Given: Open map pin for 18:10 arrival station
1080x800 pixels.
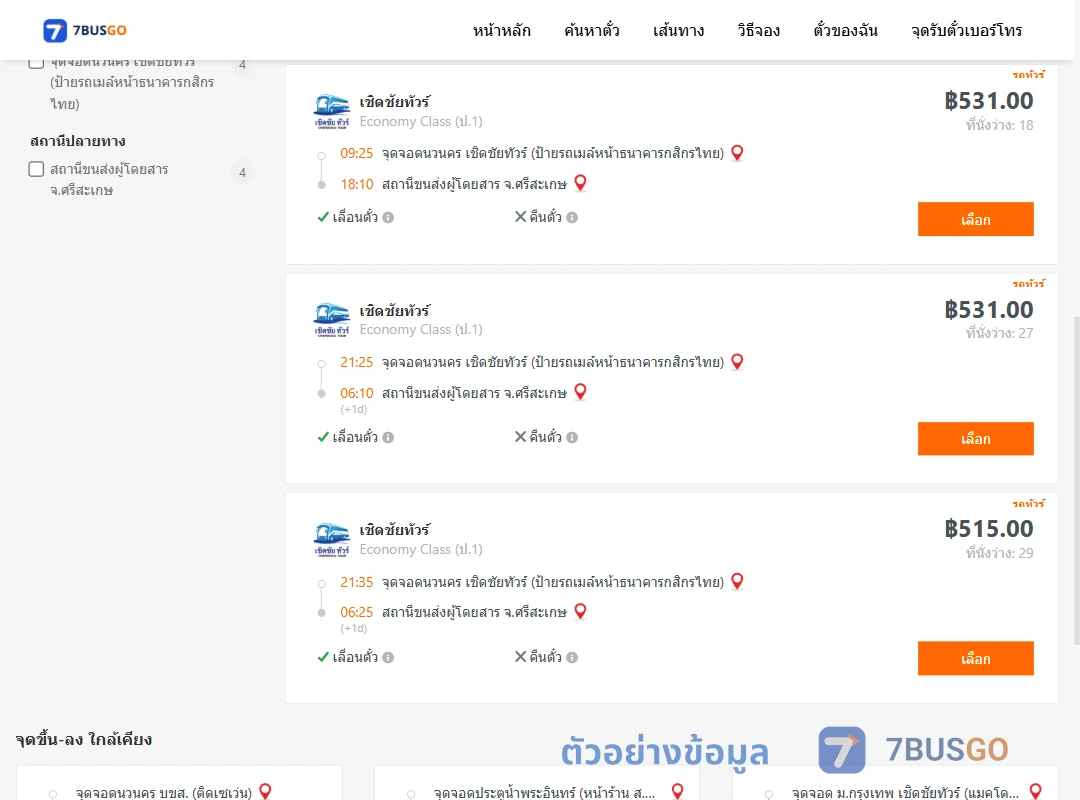Looking at the screenshot, I should click(x=581, y=183).
